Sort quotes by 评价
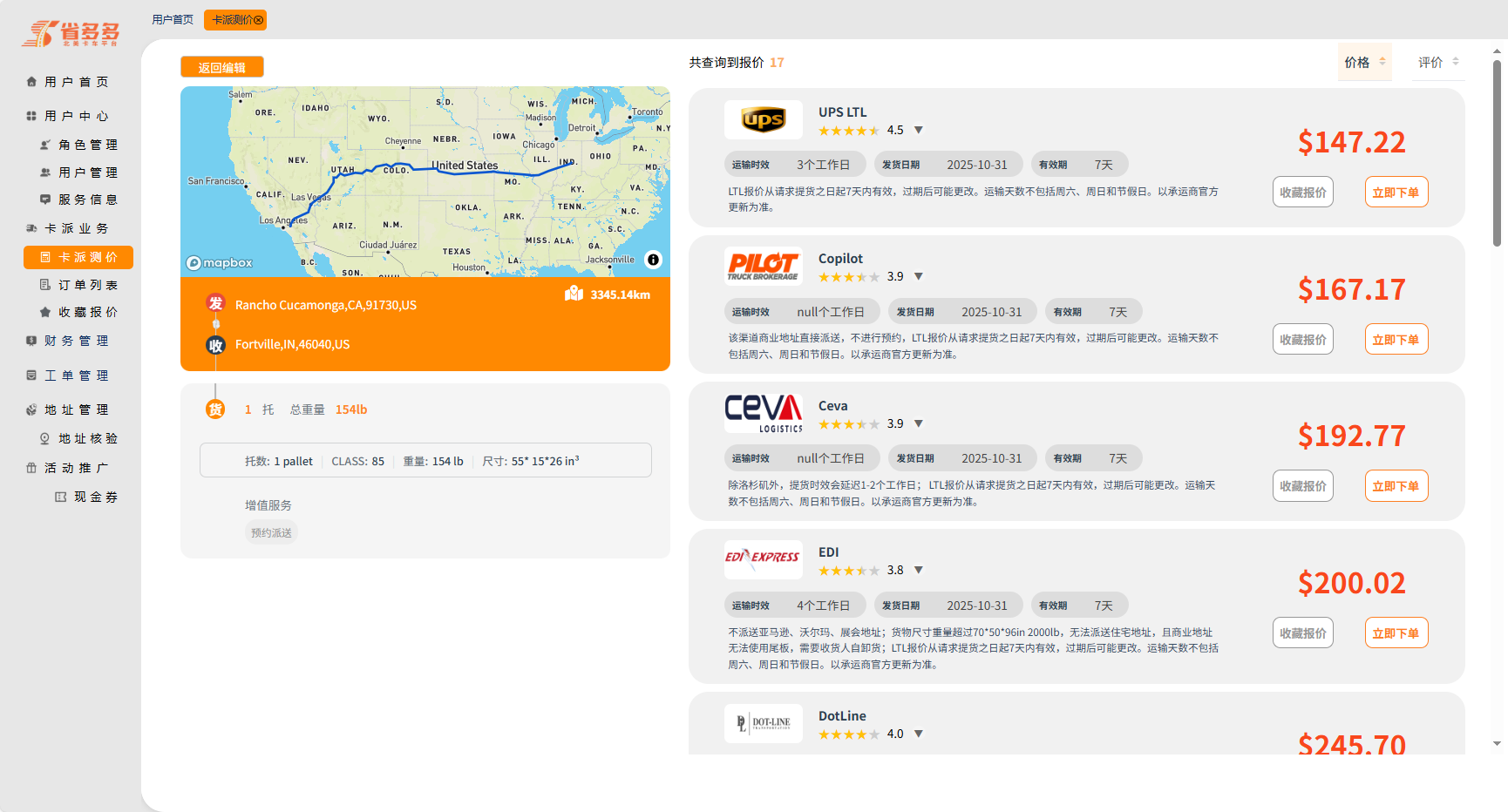Image resolution: width=1508 pixels, height=812 pixels. point(1437,63)
